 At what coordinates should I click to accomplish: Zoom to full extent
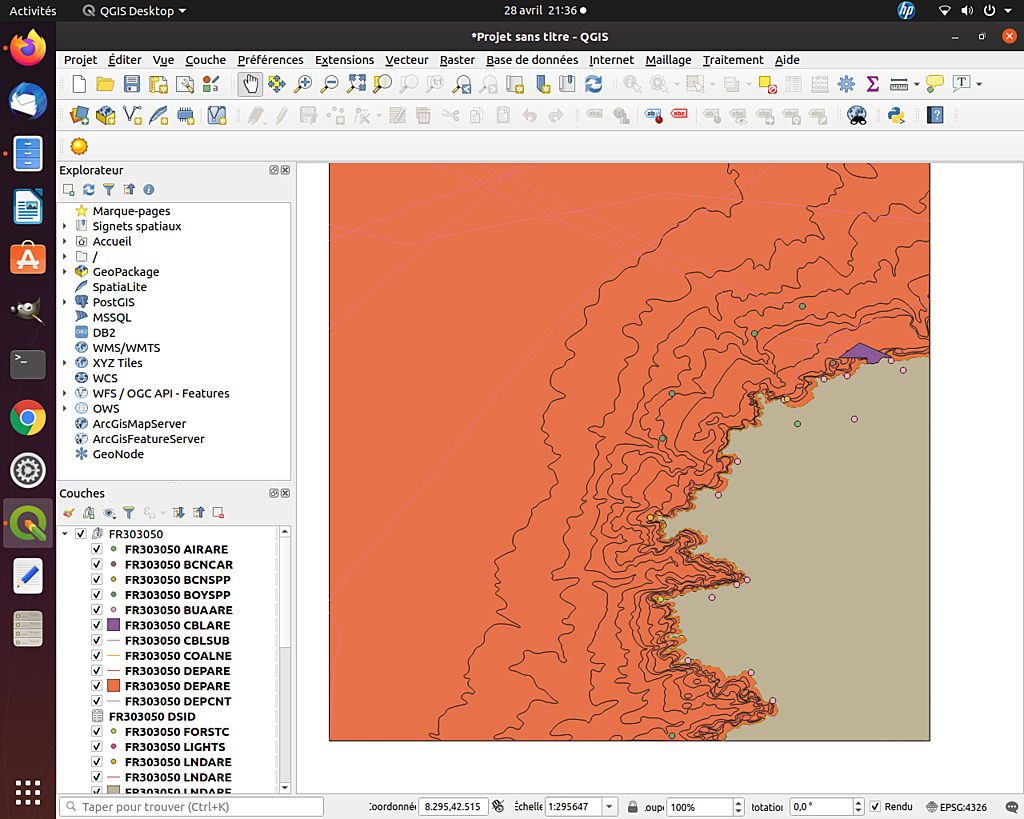(x=357, y=84)
